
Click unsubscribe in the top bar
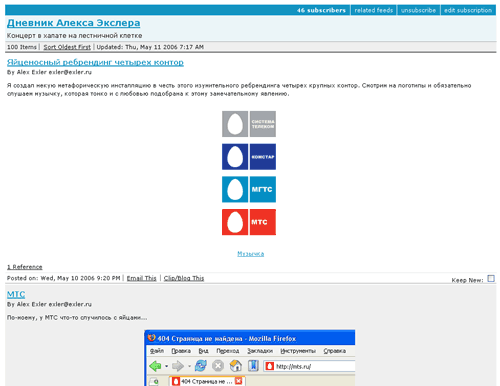click(x=418, y=10)
